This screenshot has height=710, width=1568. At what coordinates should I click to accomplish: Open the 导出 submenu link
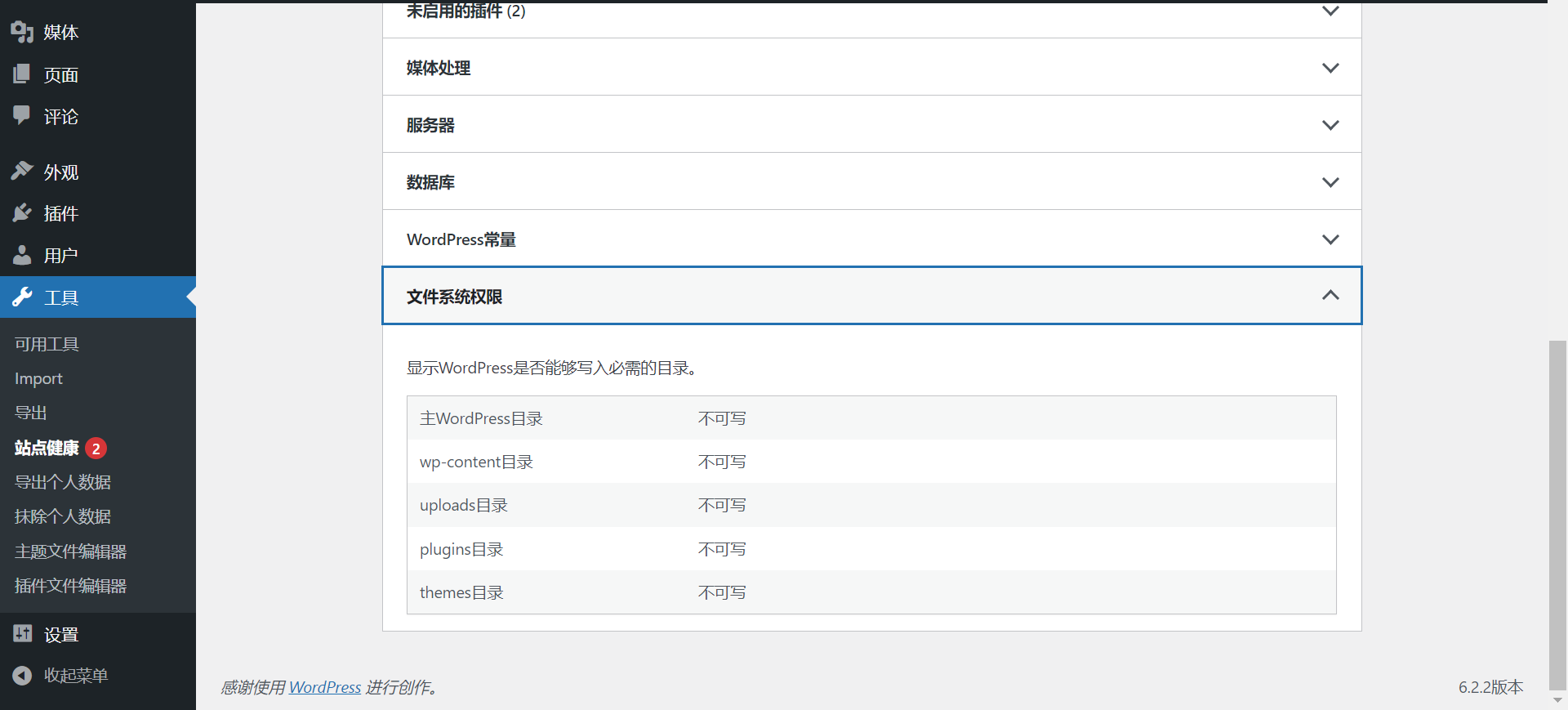pyautogui.click(x=31, y=413)
